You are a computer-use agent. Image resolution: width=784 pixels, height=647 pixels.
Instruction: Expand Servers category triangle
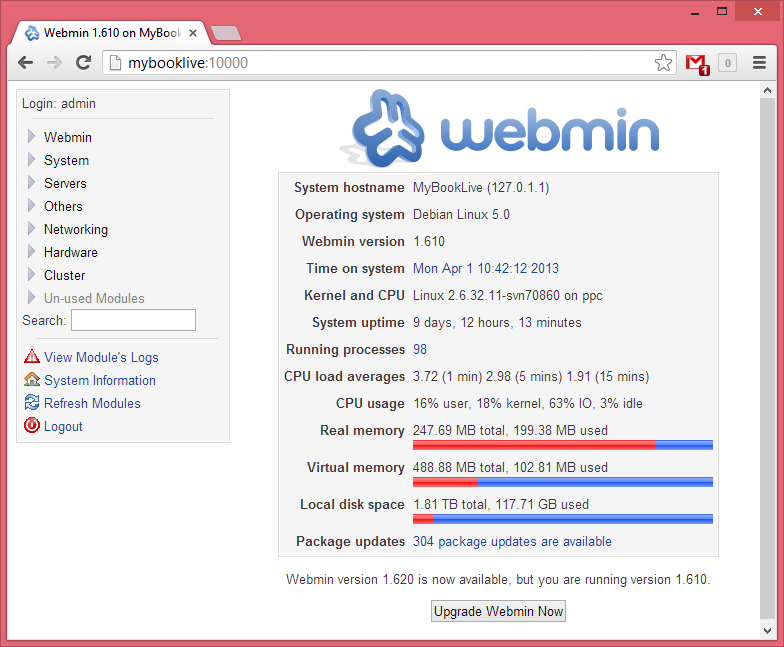tap(32, 182)
